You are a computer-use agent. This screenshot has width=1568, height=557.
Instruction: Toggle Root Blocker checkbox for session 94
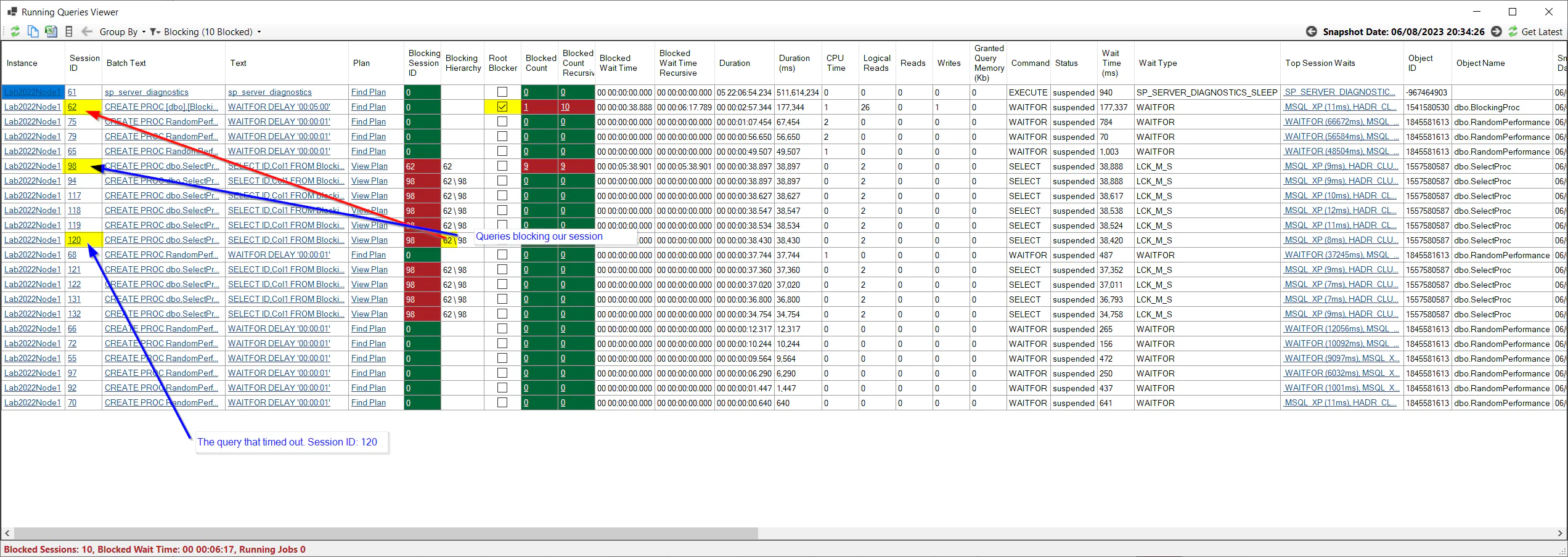tap(502, 181)
